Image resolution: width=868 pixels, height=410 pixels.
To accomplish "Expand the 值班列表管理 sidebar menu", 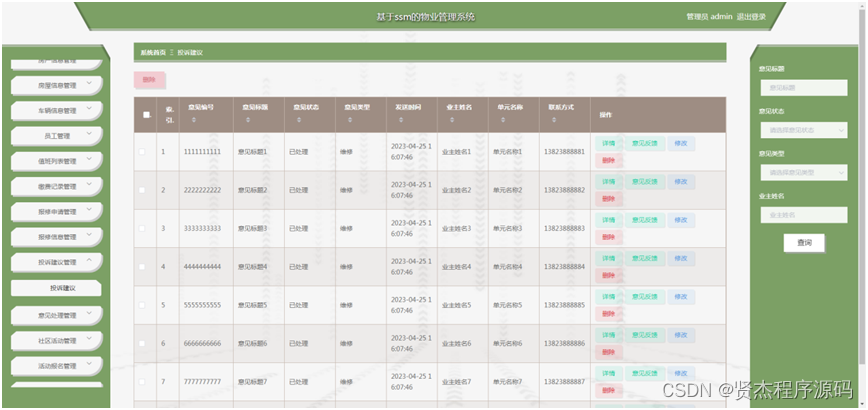I will [57, 161].
